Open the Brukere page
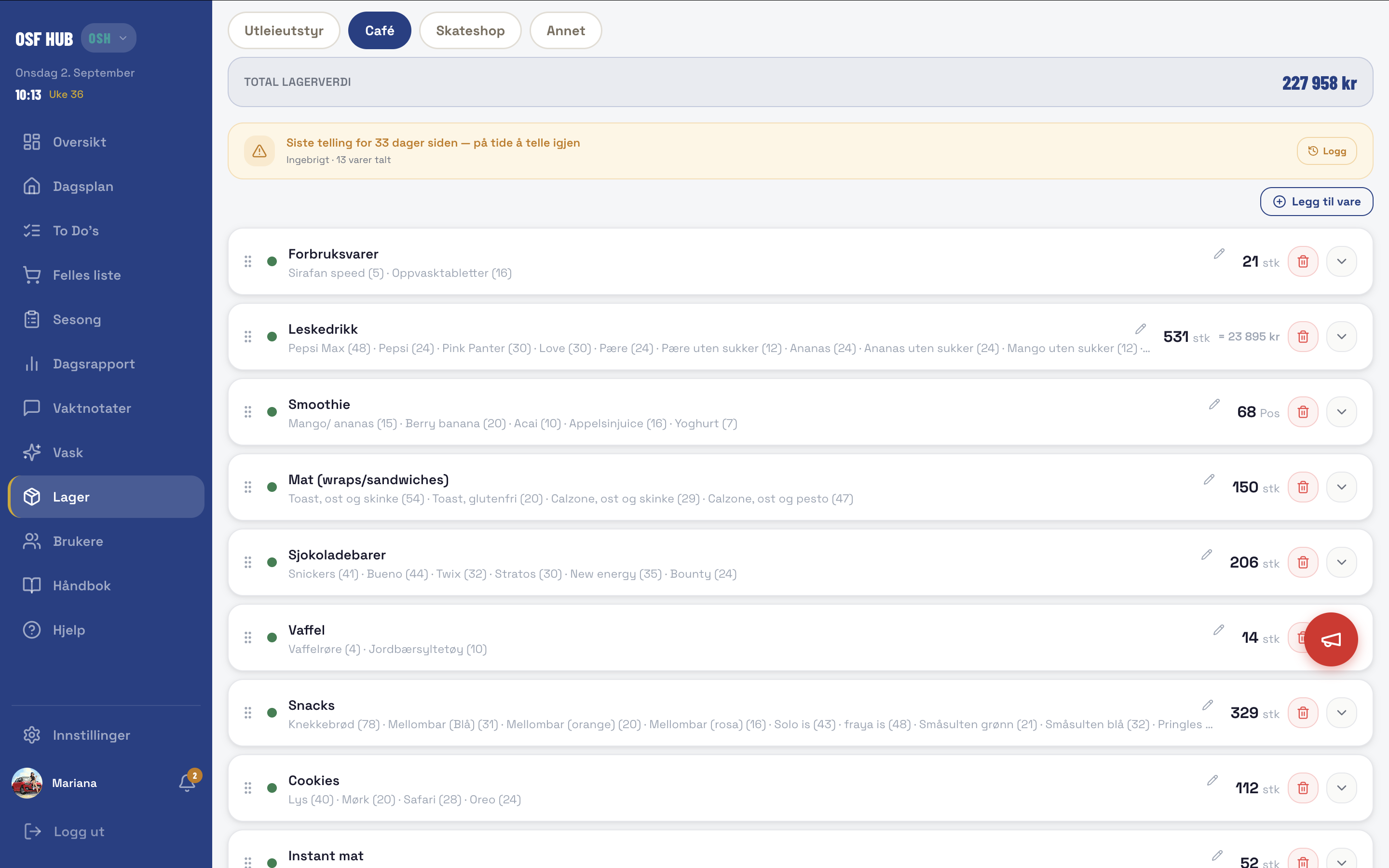This screenshot has height=868, width=1389. (x=106, y=542)
